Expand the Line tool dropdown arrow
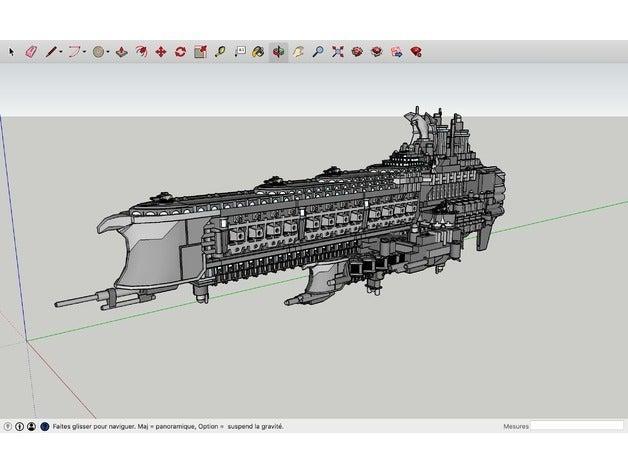The height and width of the screenshot is (472, 628). coord(61,52)
